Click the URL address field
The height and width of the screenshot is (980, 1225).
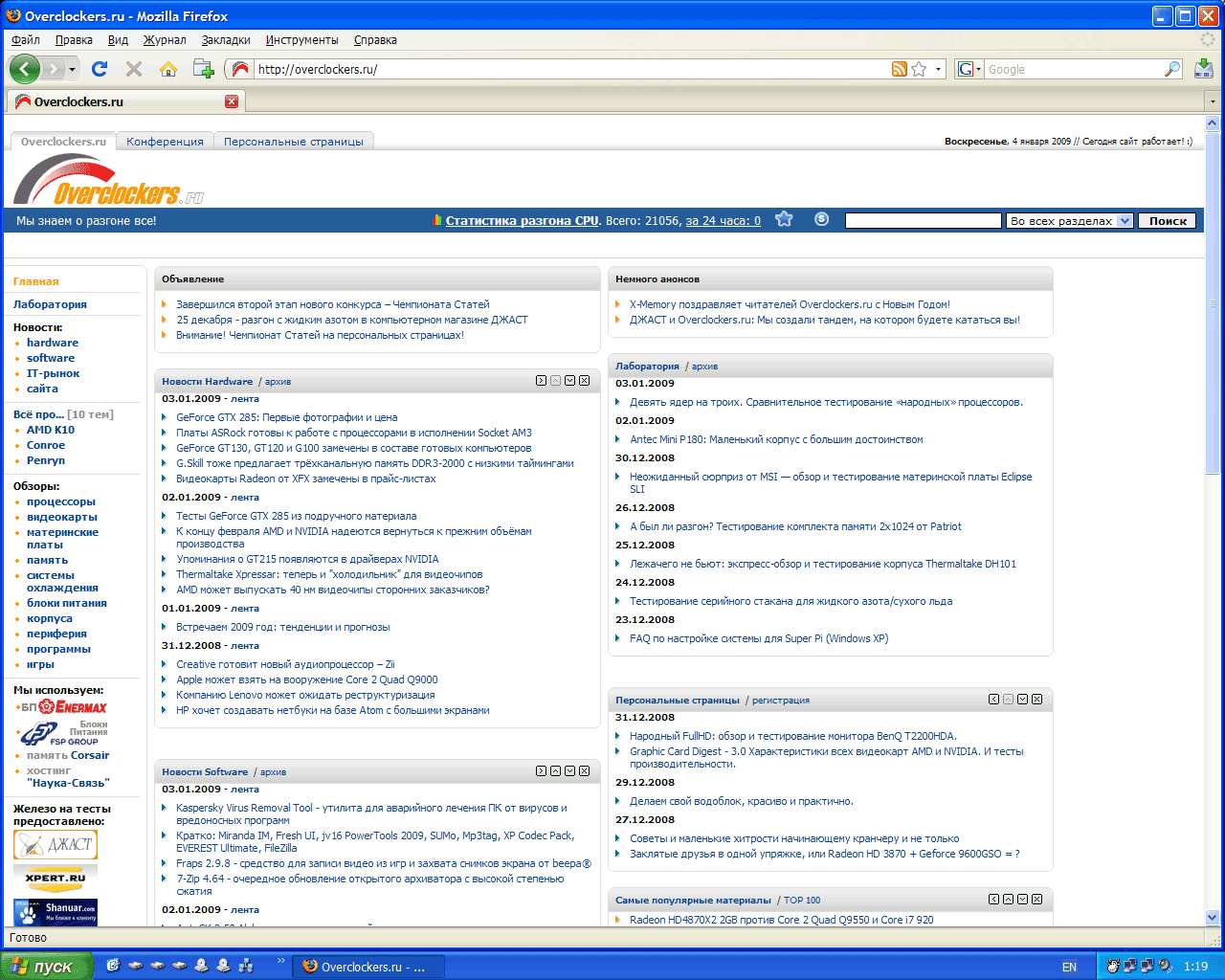(572, 69)
